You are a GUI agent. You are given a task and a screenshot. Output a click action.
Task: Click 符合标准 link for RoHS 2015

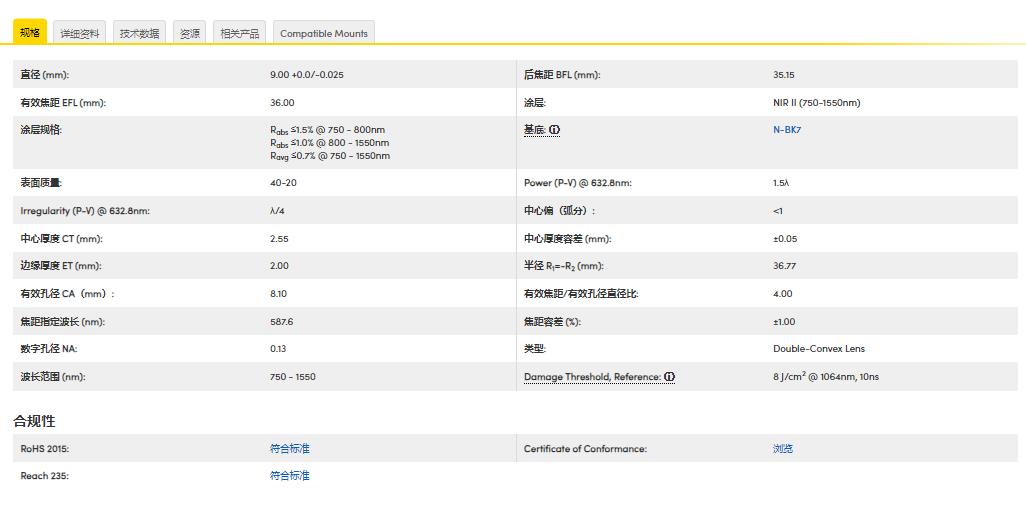point(290,449)
